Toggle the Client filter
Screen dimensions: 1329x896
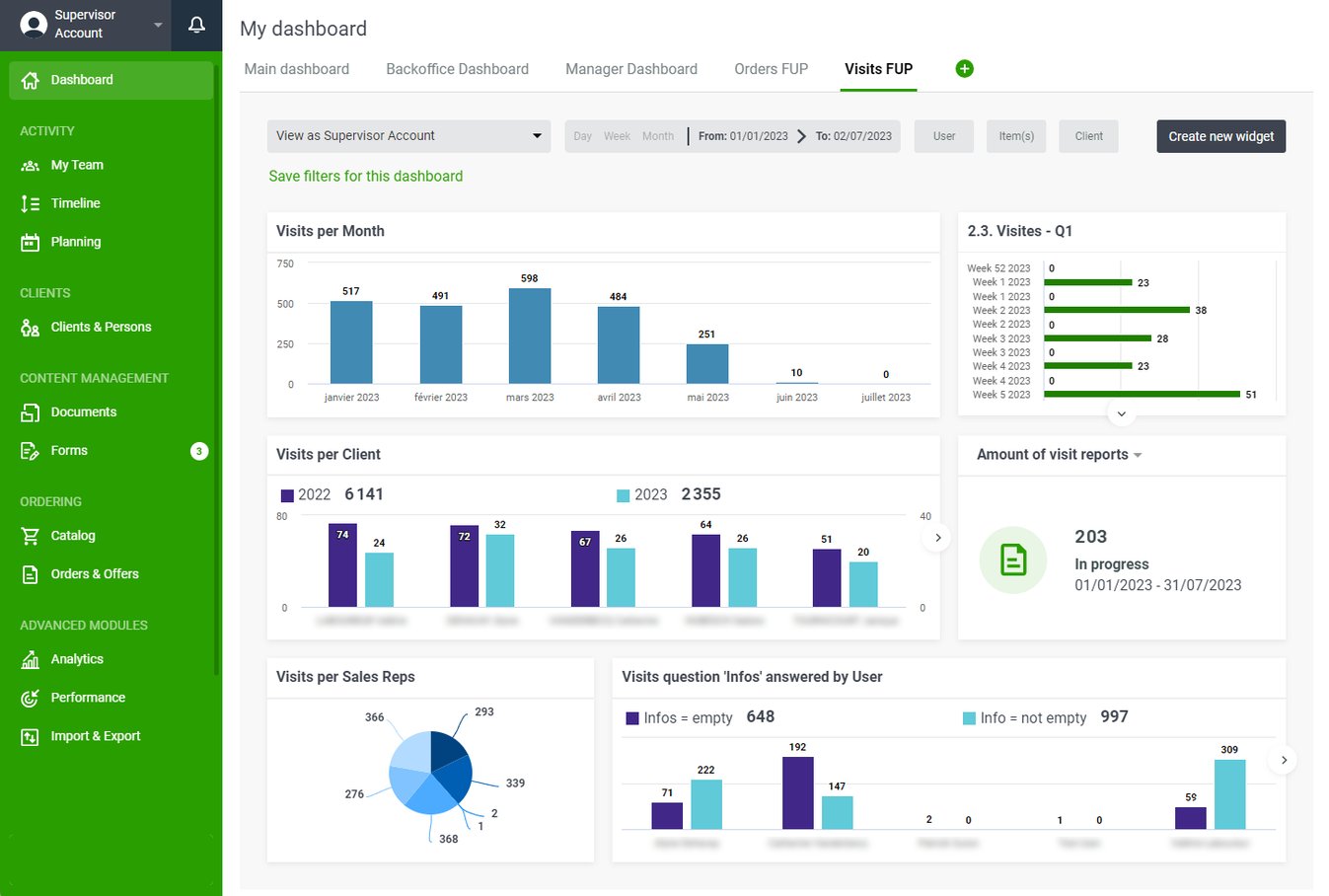click(1088, 135)
